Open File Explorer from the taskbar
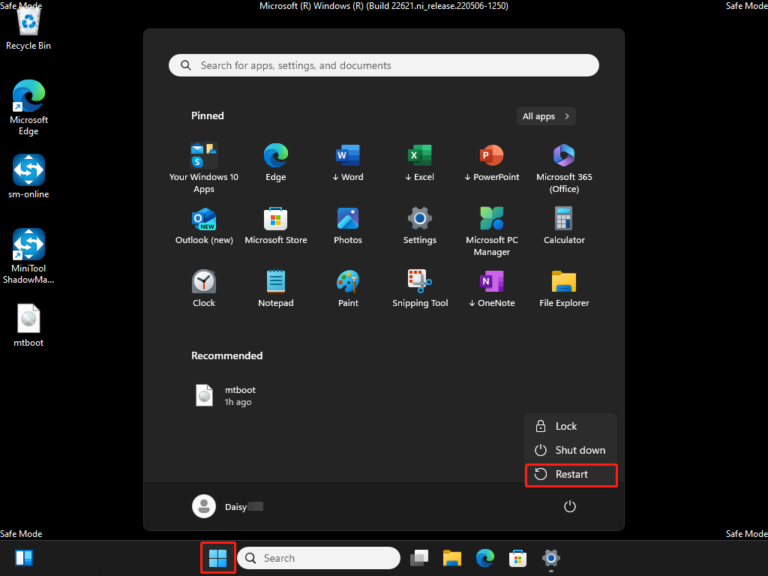 click(452, 557)
